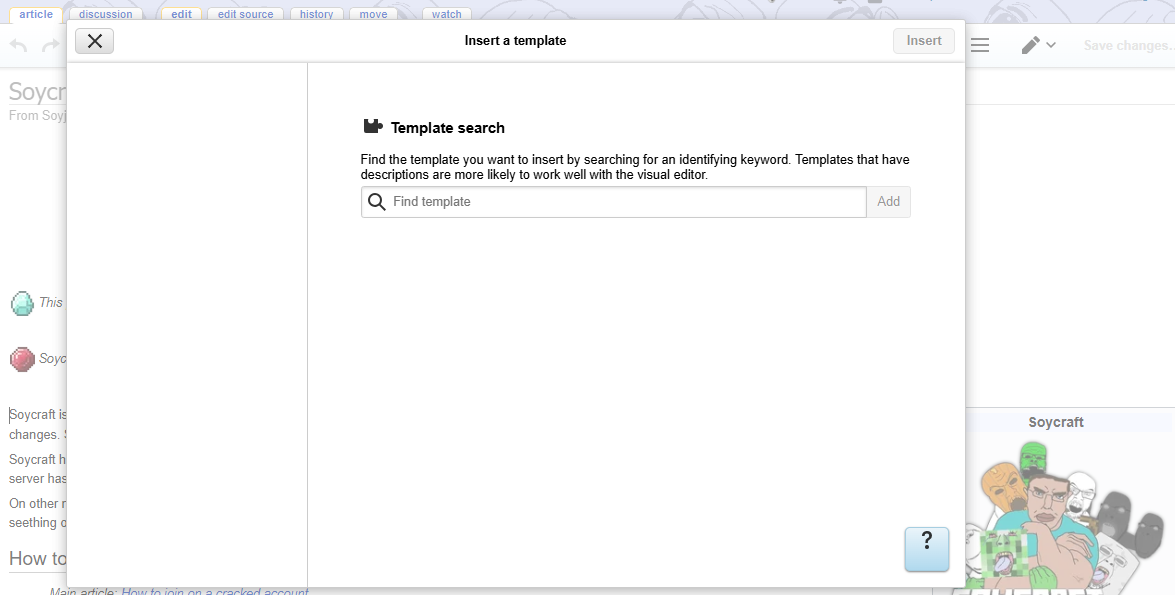
Task: Open the hamburger page options menu
Action: 980,46
